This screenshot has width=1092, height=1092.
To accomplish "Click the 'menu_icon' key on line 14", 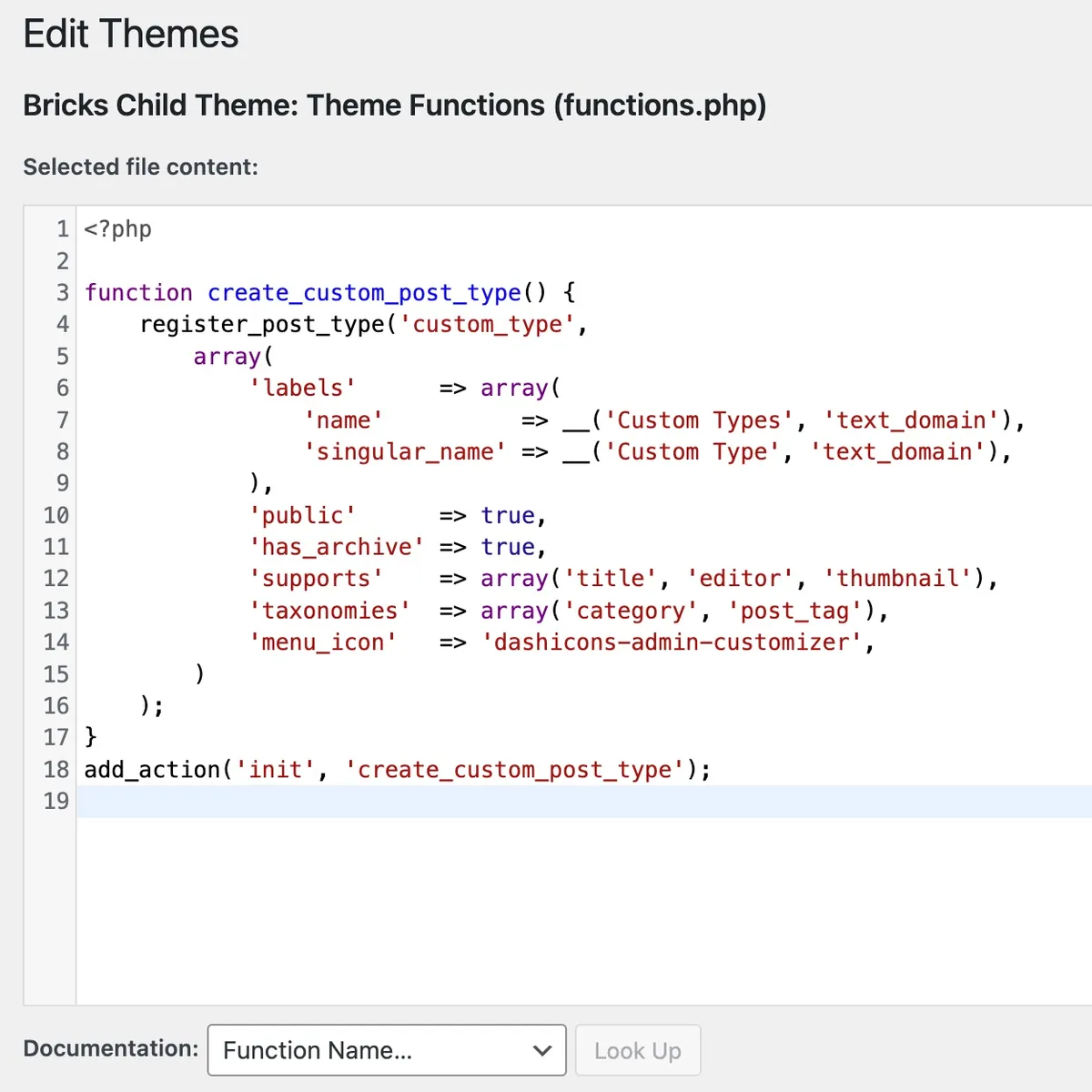I will (x=323, y=642).
